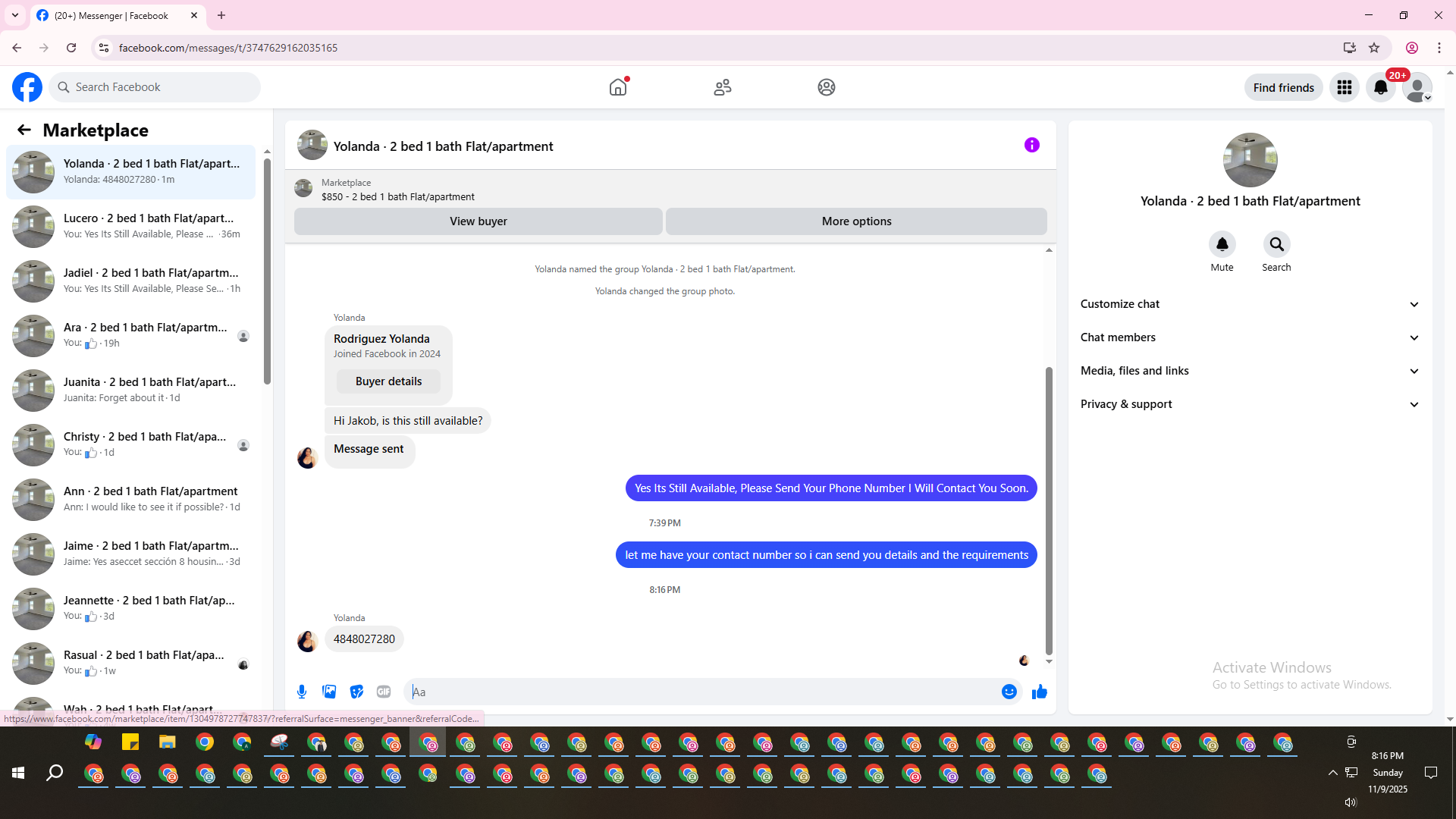This screenshot has width=1456, height=819.
Task: Open the Friends icon in top navigation
Action: [723, 87]
